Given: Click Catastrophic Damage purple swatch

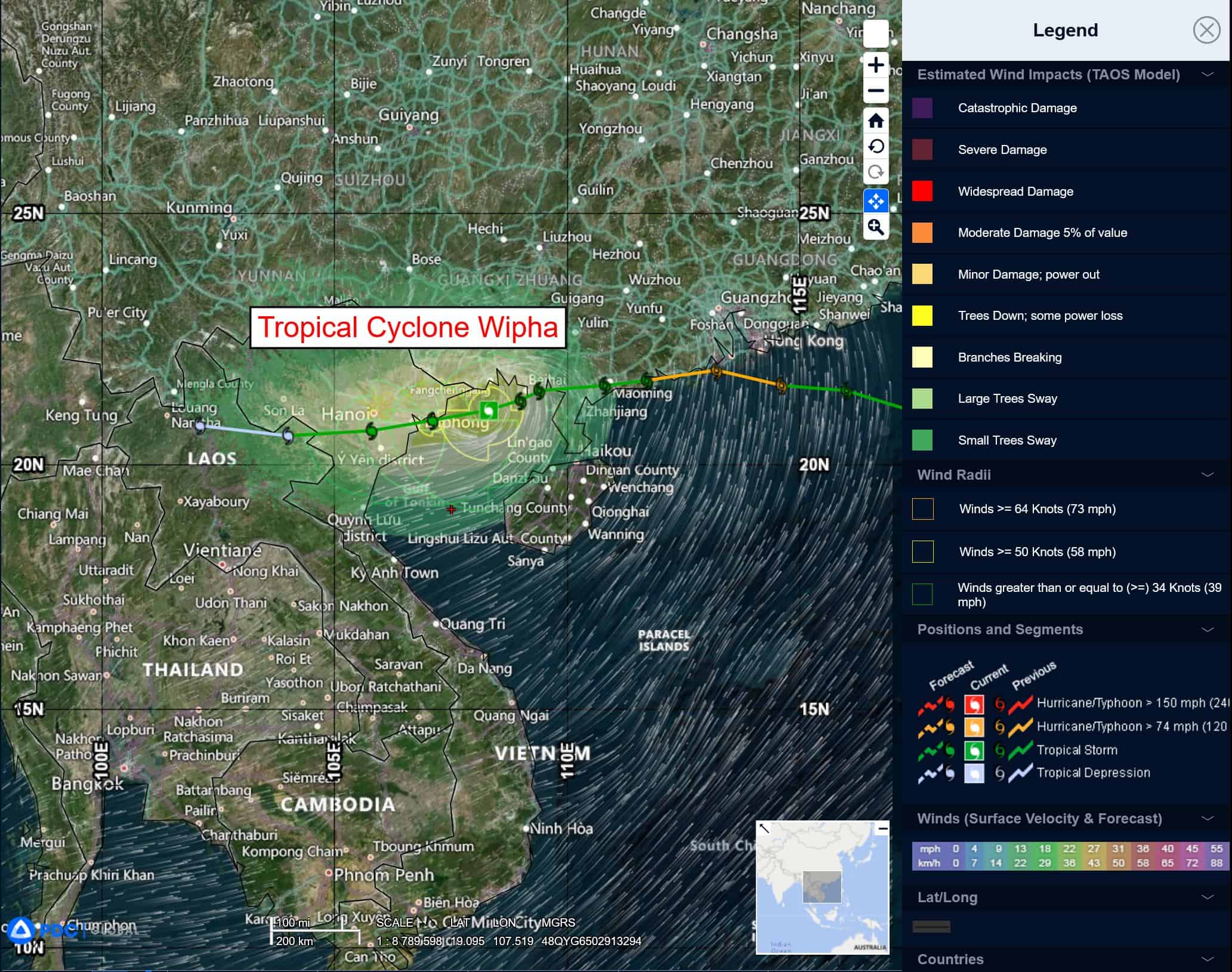Looking at the screenshot, I should tap(922, 108).
